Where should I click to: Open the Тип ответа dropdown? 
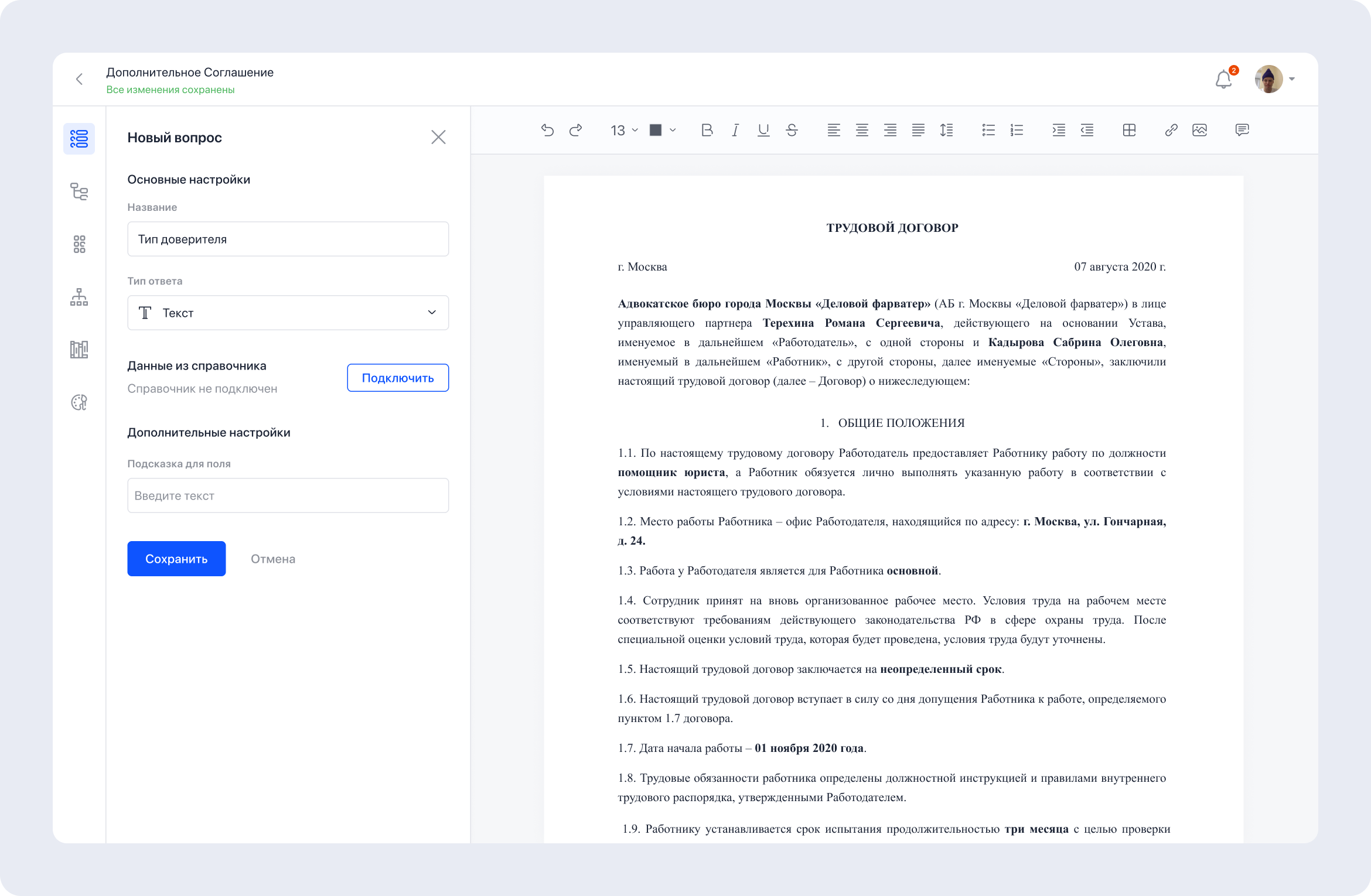click(x=288, y=313)
